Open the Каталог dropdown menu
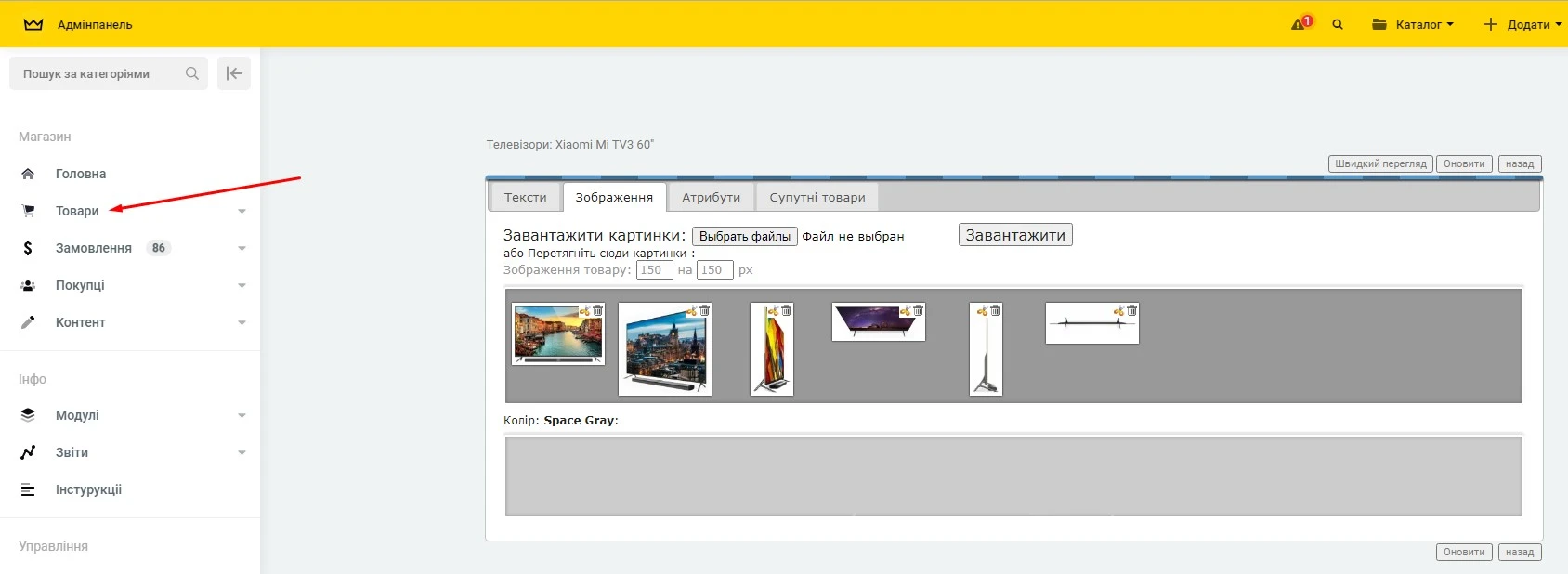Screen dimensions: 1568x574 pyautogui.click(x=1413, y=25)
